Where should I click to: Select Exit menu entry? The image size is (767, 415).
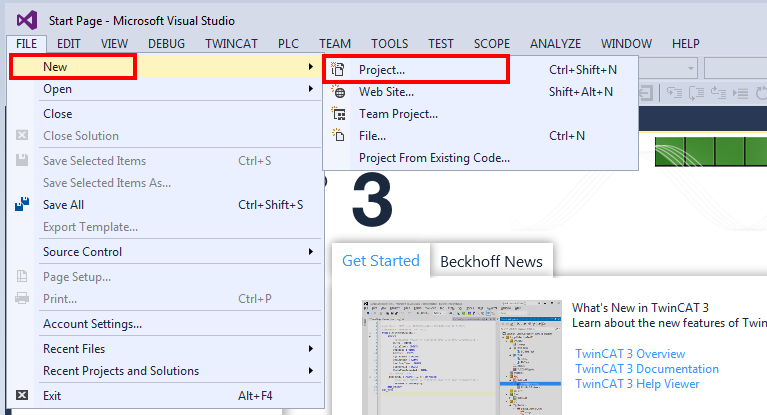coord(165,395)
